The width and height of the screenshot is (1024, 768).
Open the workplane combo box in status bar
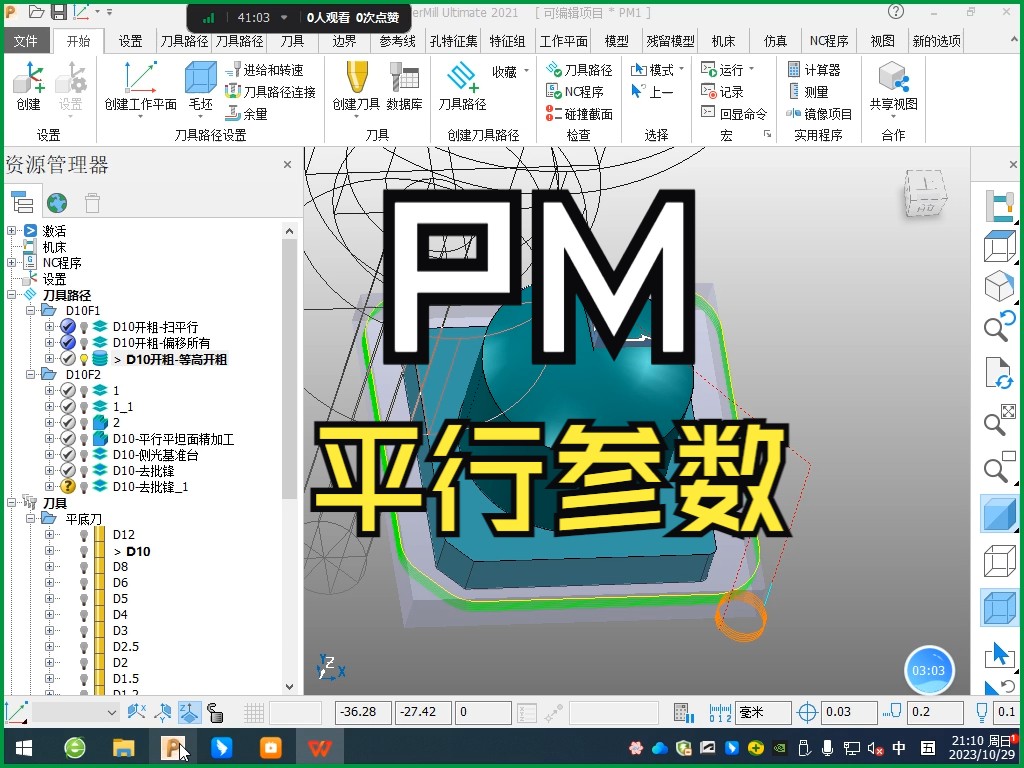75,712
